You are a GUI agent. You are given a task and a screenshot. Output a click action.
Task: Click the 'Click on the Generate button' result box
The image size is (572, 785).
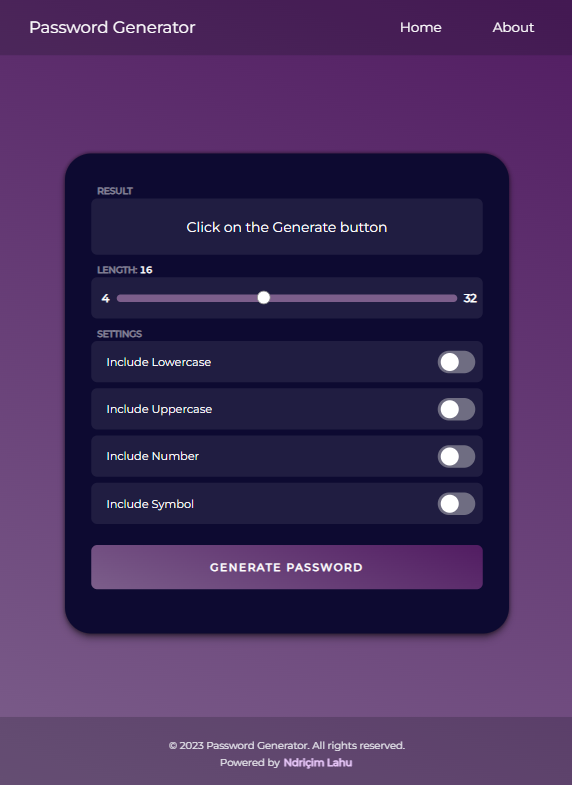click(x=287, y=227)
